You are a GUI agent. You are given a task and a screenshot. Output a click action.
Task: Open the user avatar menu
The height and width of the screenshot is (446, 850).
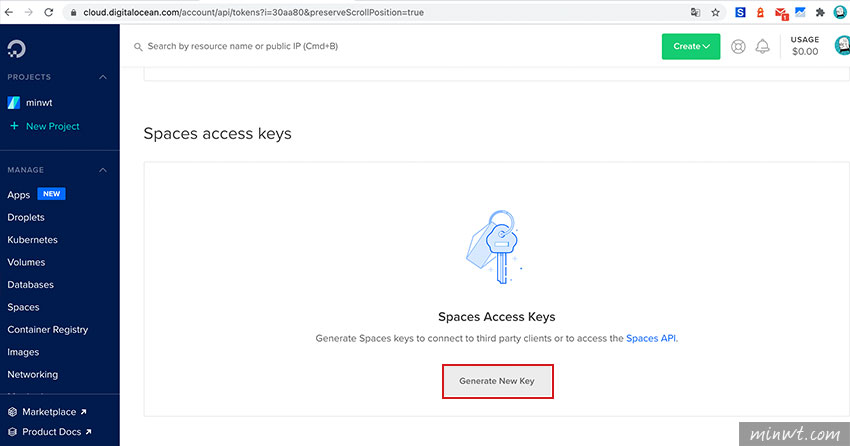[842, 46]
